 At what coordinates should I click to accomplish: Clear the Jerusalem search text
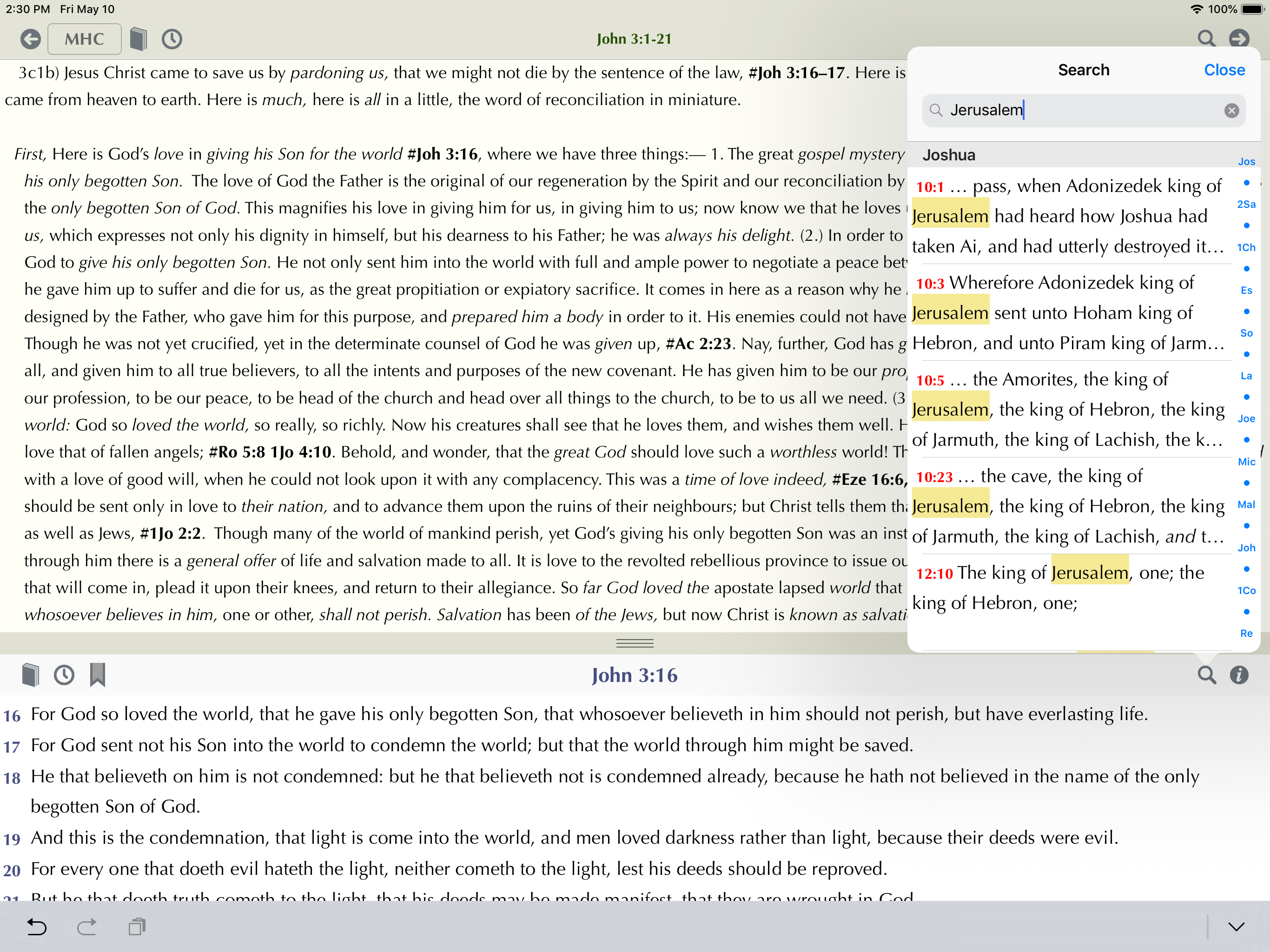click(x=1231, y=110)
